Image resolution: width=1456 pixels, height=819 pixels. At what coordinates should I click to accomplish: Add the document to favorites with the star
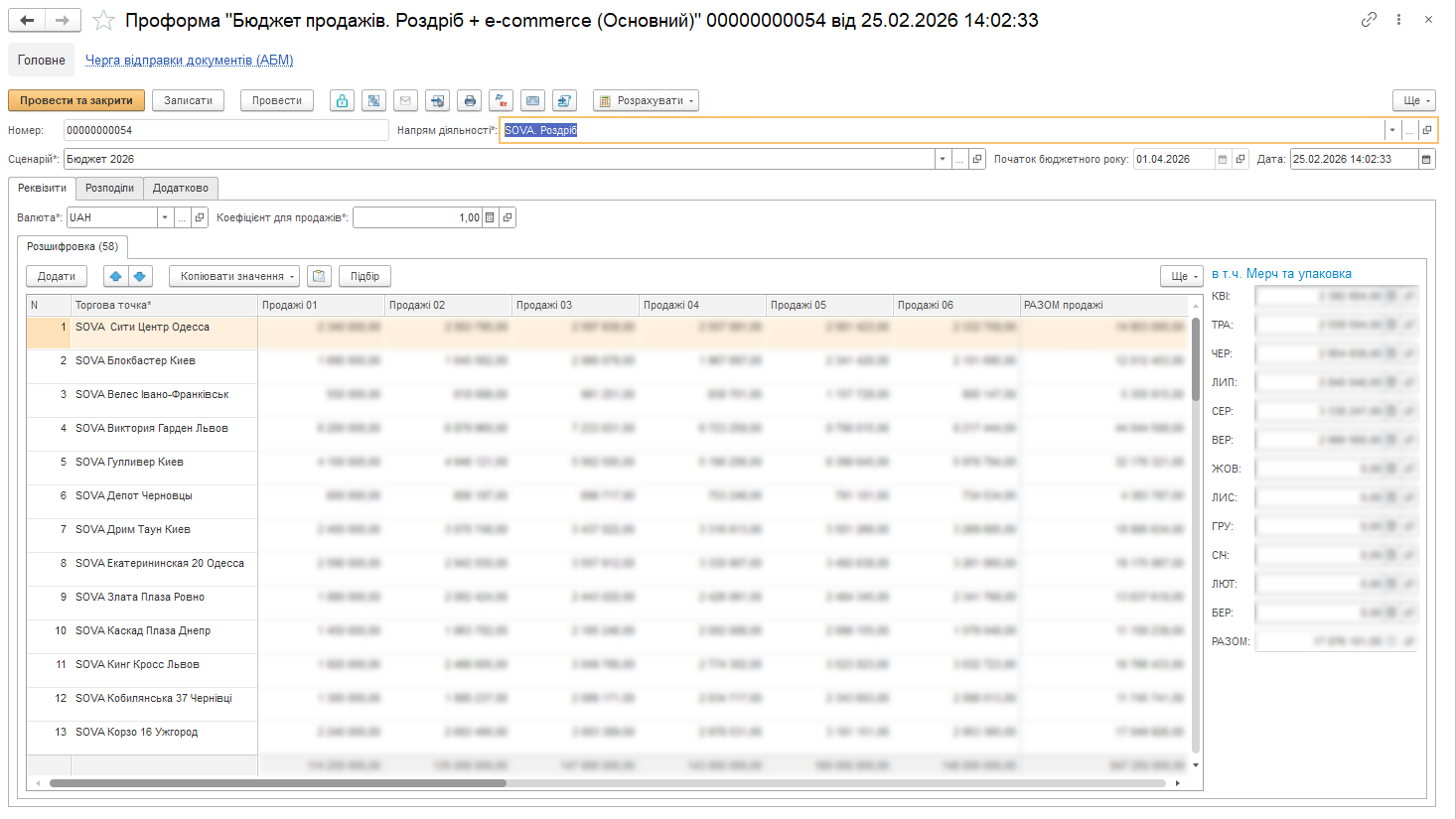click(x=103, y=20)
